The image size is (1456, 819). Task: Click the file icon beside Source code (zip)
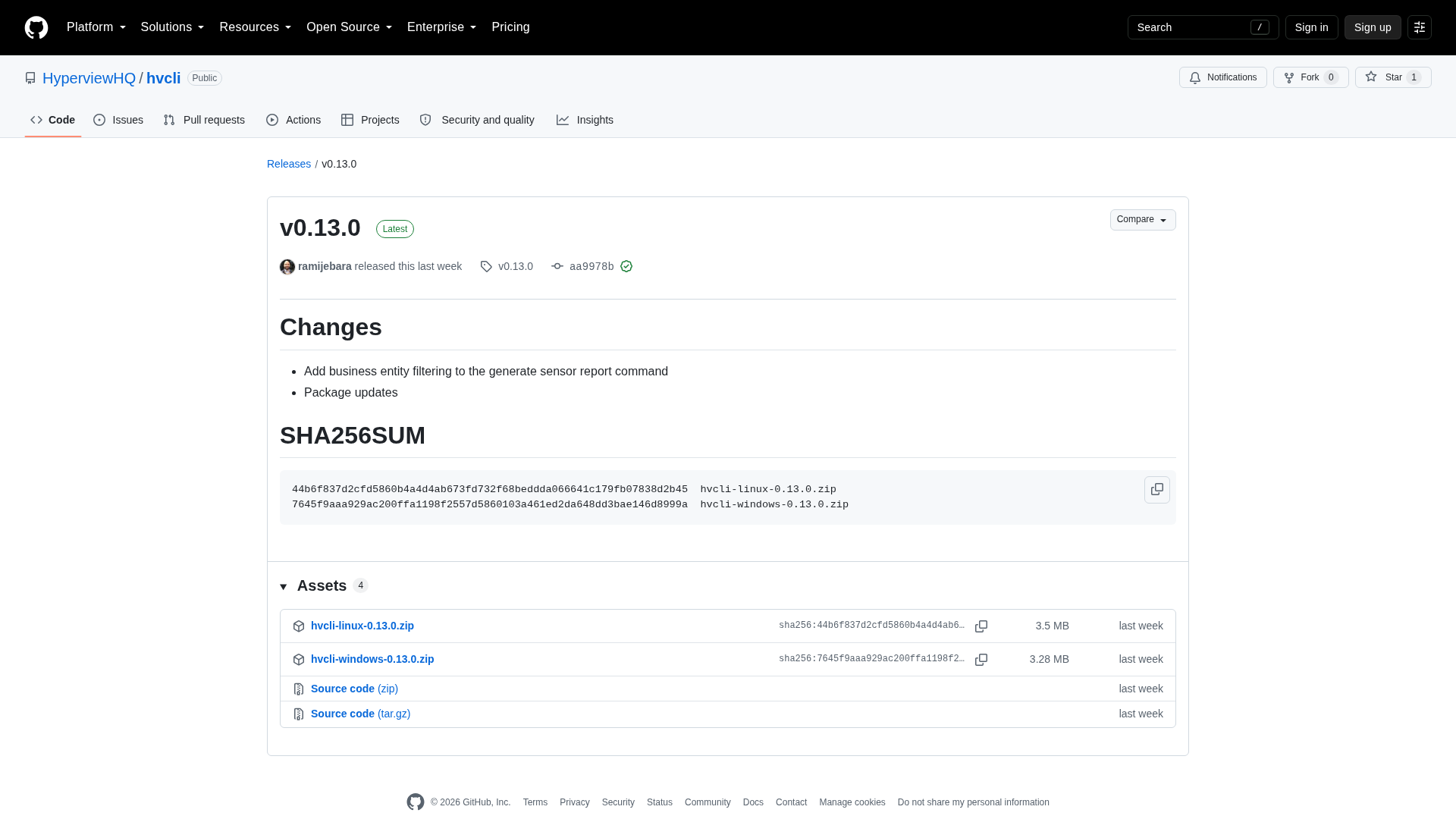click(x=299, y=689)
